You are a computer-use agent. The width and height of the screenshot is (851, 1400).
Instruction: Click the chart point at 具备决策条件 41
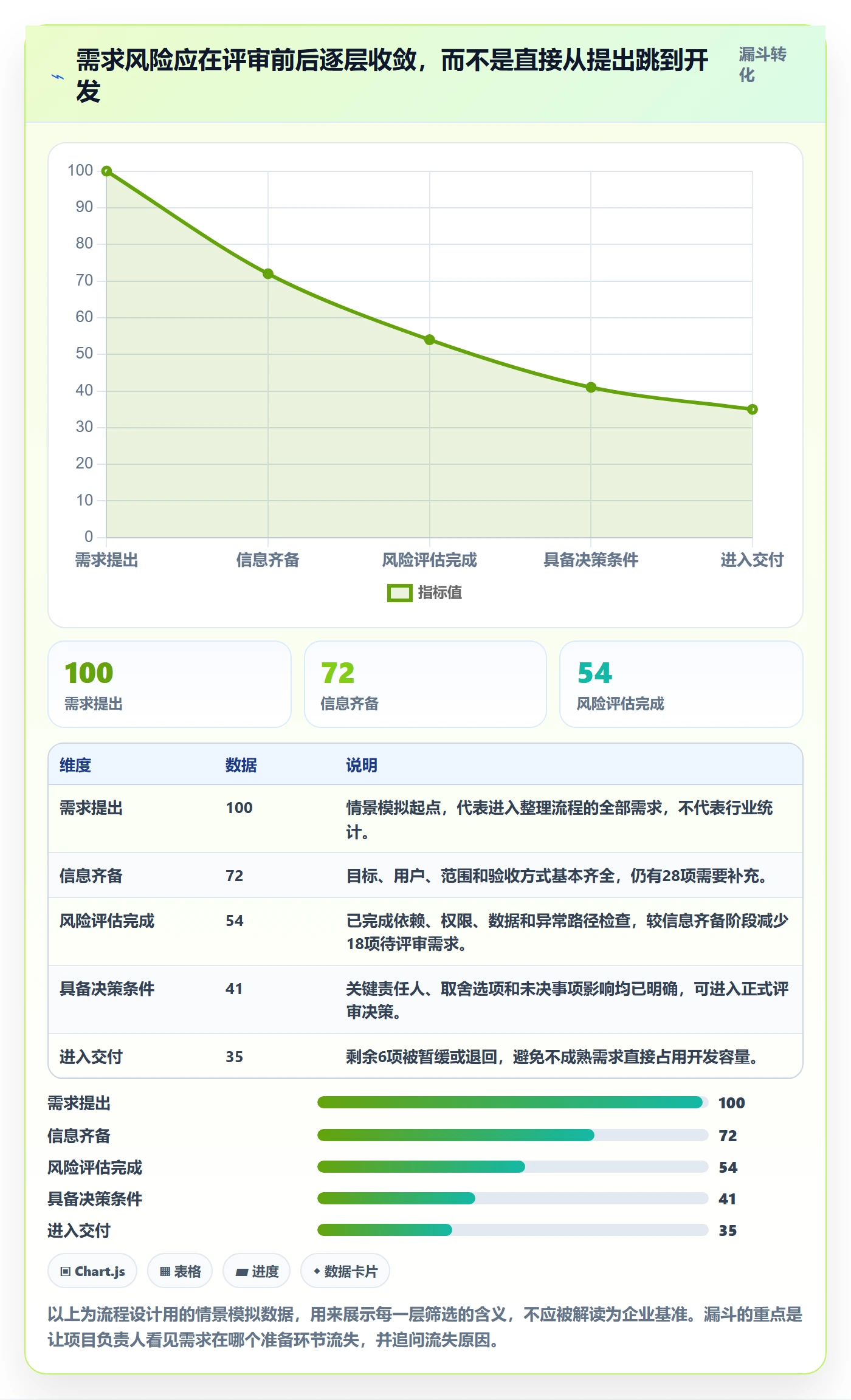click(591, 387)
